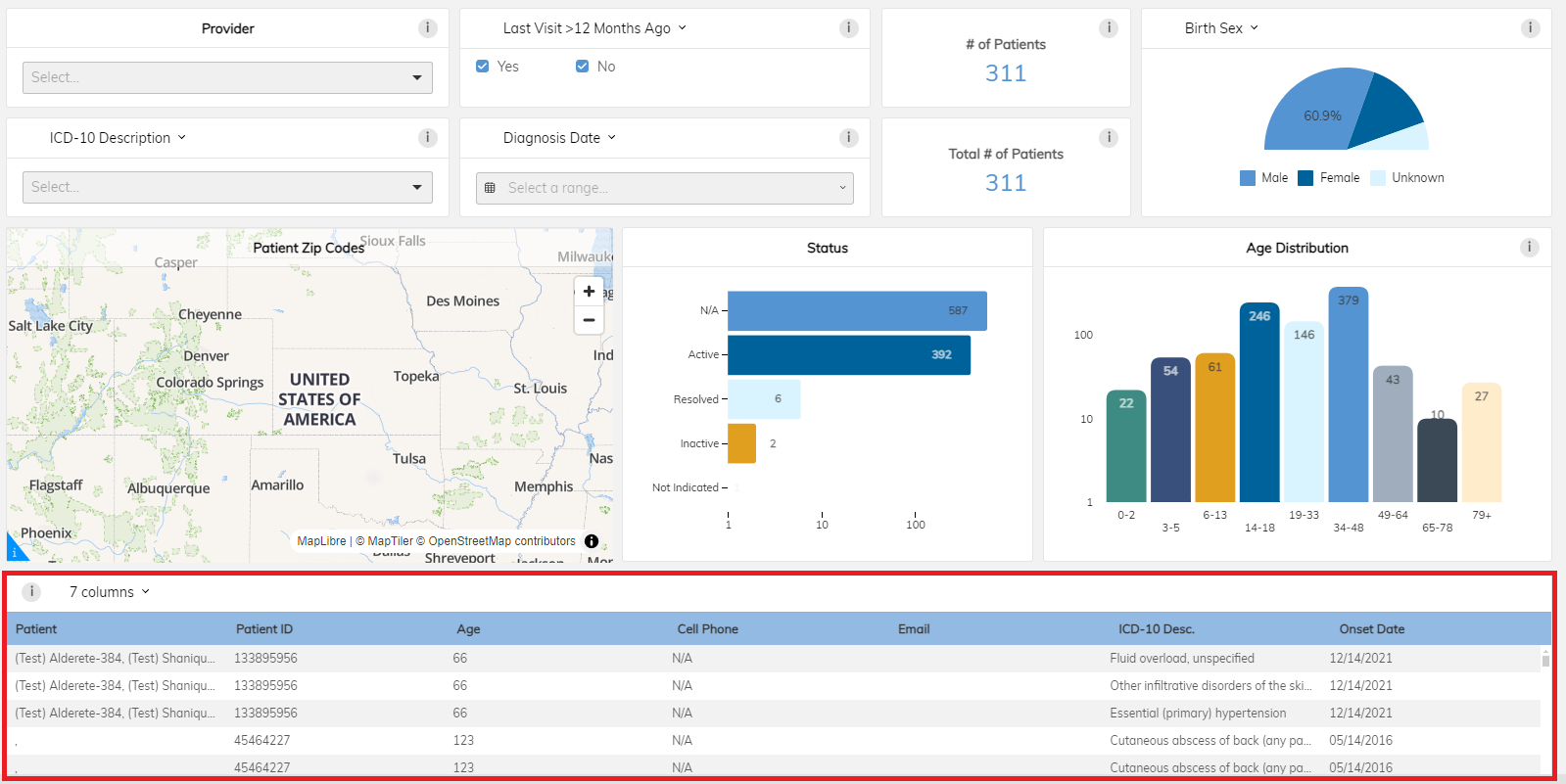Sort table by Onset Date column header
Viewport: 1566px width, 784px height.
[1372, 629]
